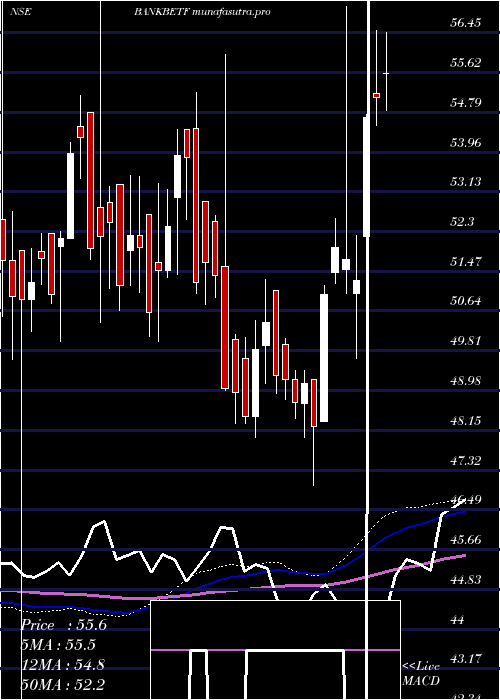Click the 53.96 price axis label
500x700 pixels.
(x=466, y=142)
